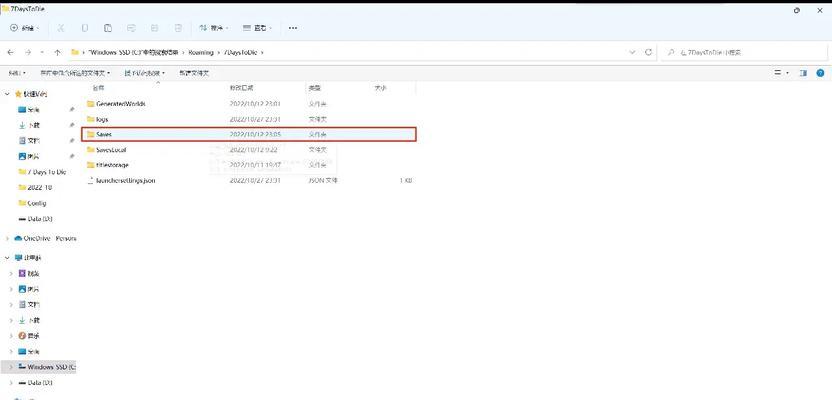The width and height of the screenshot is (832, 400).
Task: Open the New item menu button
Action: click(24, 28)
